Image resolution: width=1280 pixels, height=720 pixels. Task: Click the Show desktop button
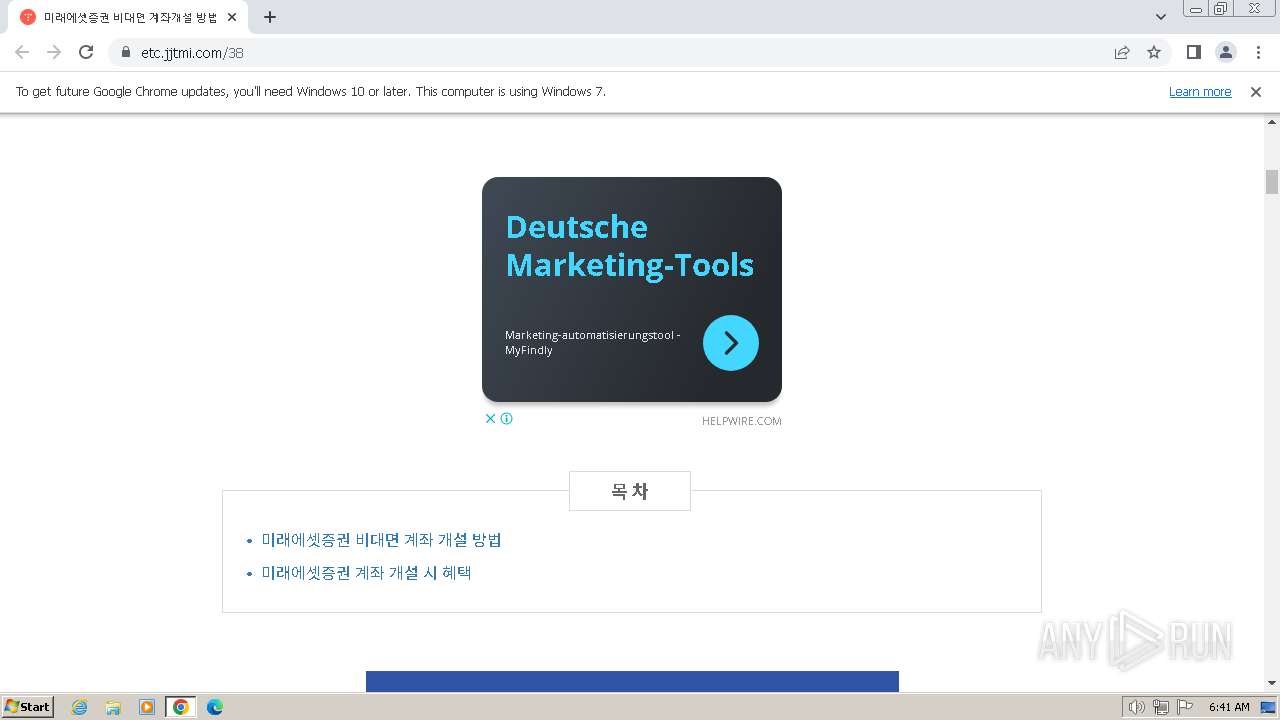(x=1269, y=707)
